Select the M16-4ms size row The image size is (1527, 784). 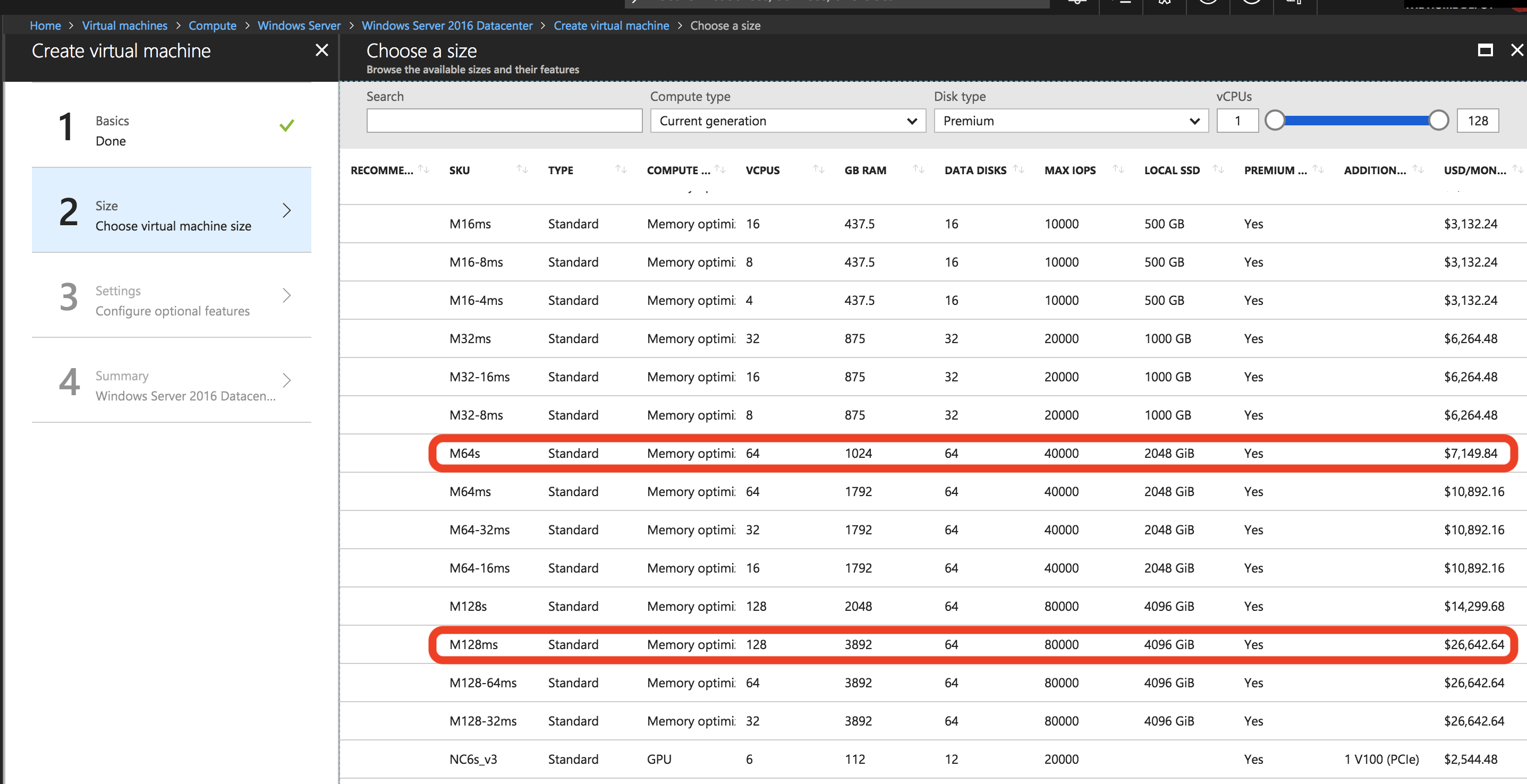click(933, 301)
